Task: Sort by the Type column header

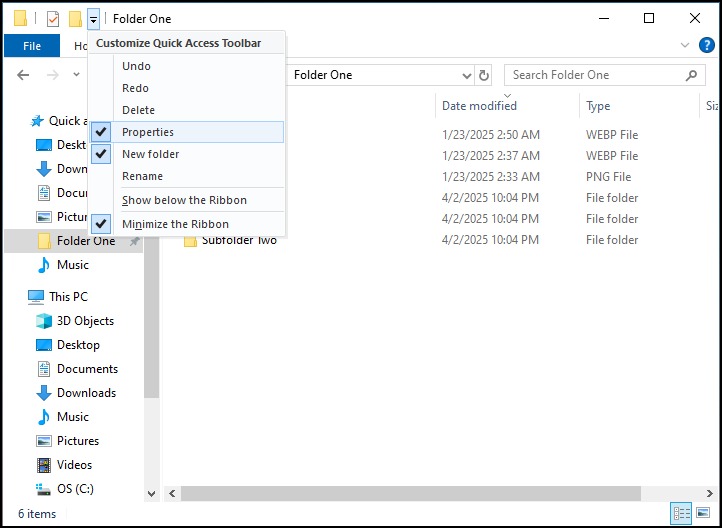Action: [598, 106]
